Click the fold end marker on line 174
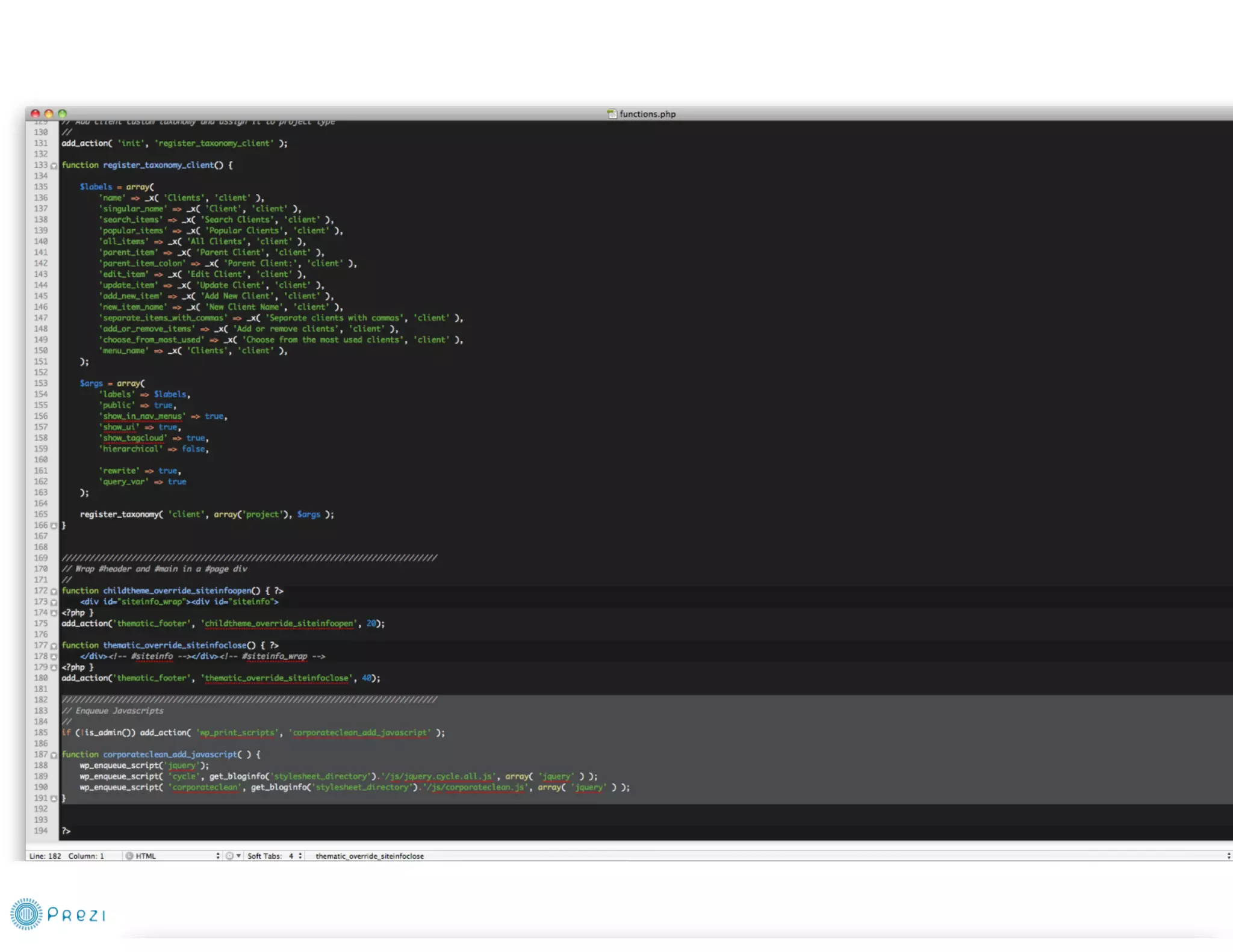 (54, 613)
